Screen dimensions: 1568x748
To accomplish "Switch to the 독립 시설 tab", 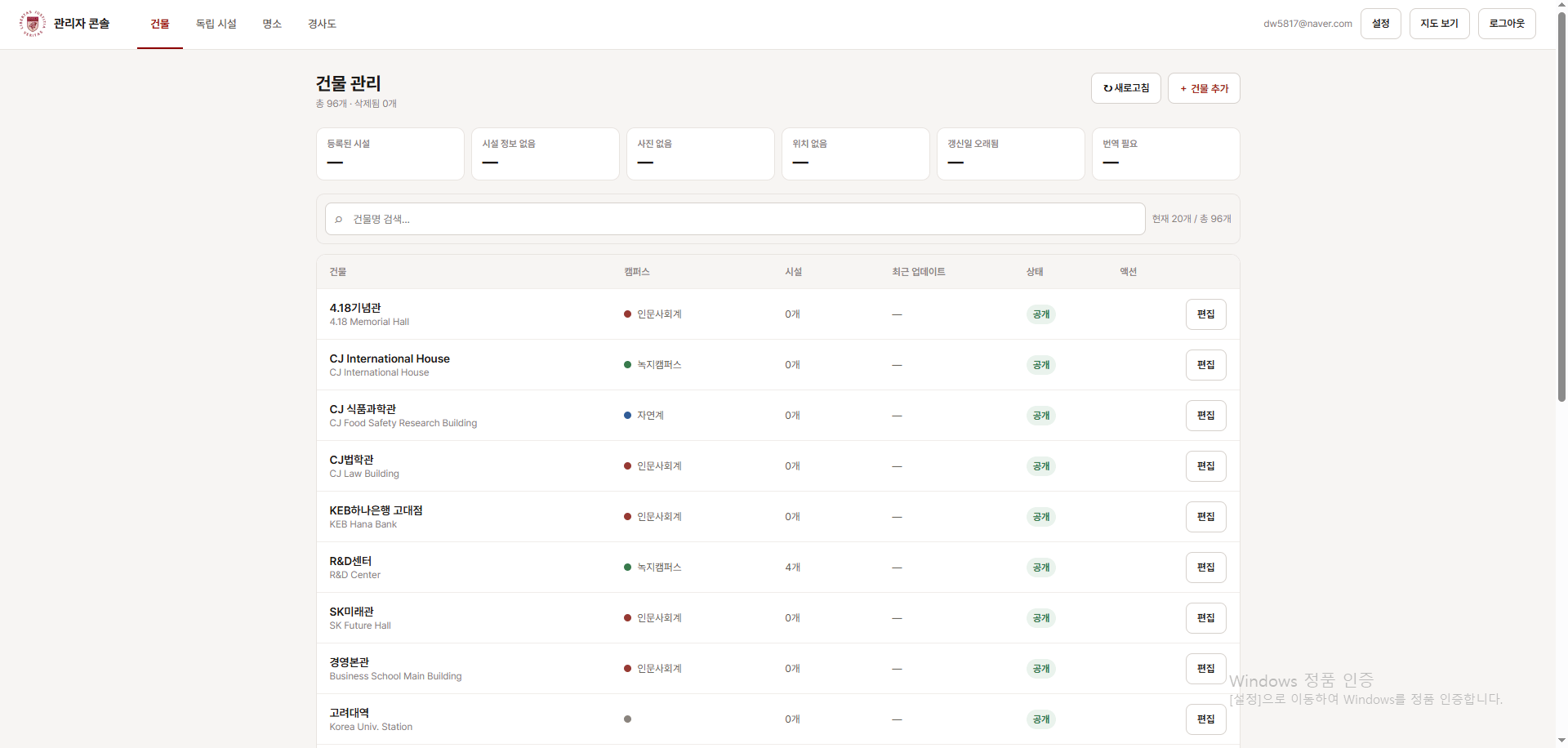I will pyautogui.click(x=216, y=24).
